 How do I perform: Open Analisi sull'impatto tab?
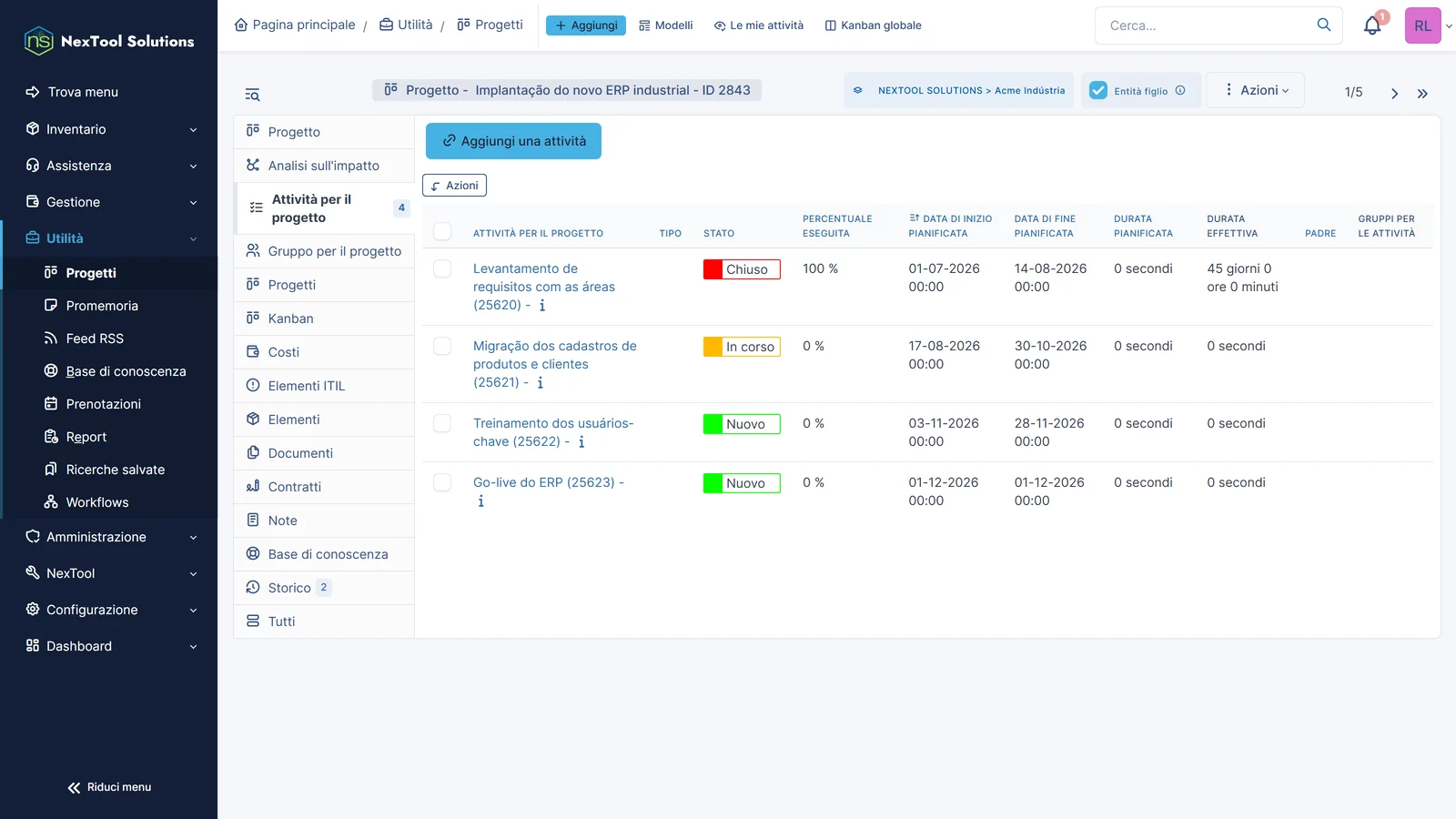[x=324, y=166]
